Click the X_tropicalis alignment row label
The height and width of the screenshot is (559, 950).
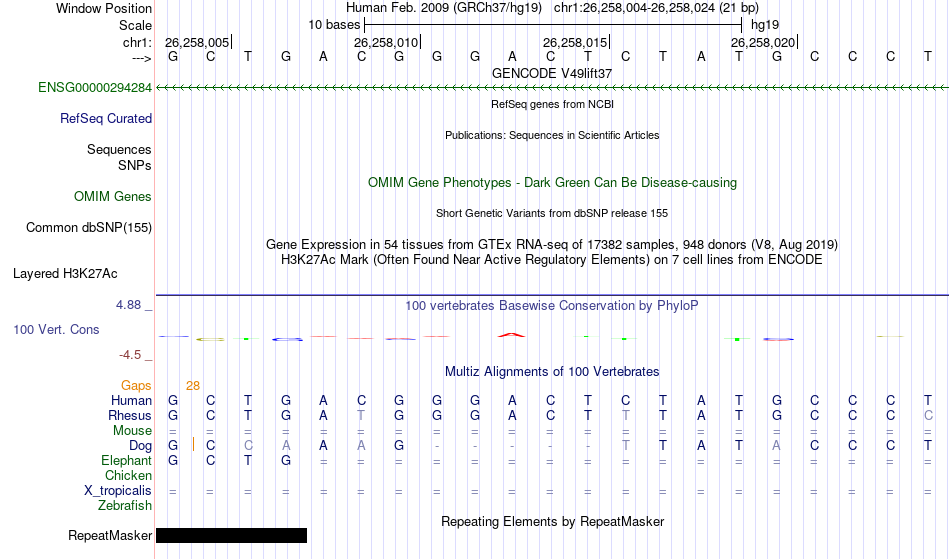[118, 491]
